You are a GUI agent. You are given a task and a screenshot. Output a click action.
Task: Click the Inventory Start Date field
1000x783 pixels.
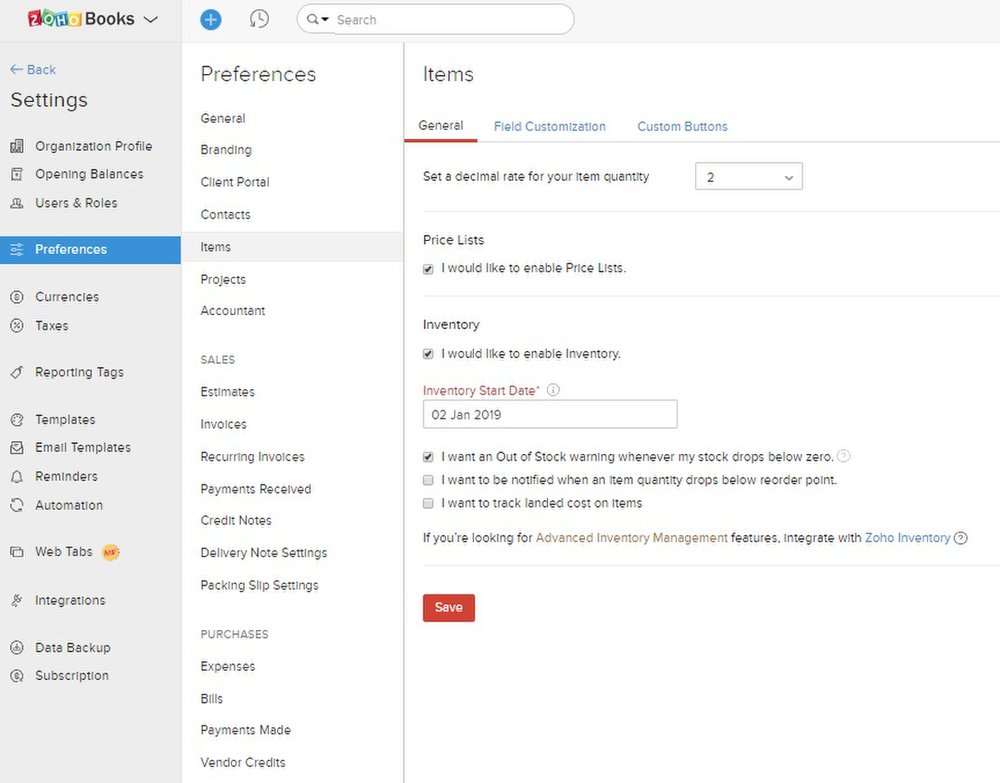click(549, 414)
